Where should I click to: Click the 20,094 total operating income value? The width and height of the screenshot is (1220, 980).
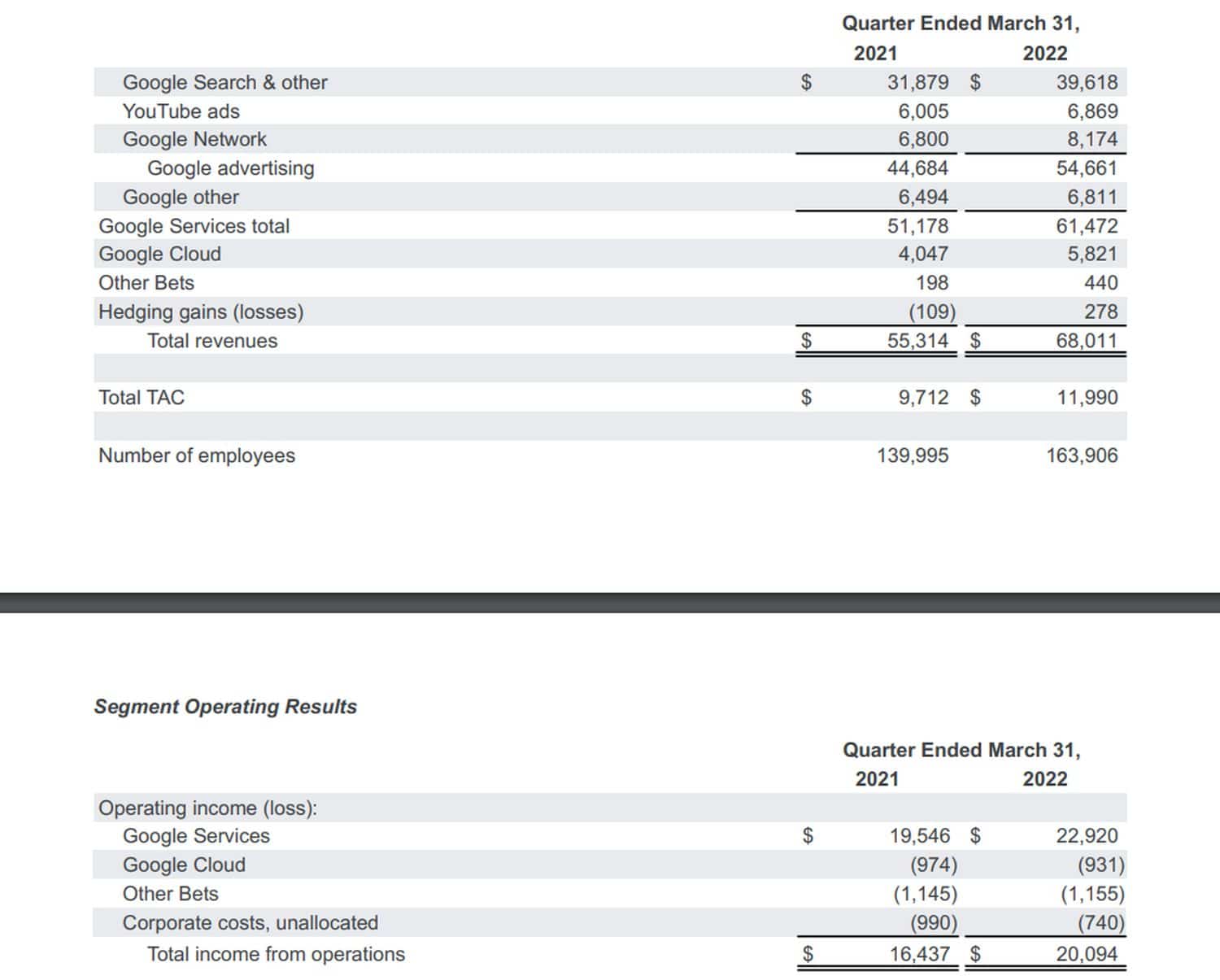pyautogui.click(x=1087, y=954)
